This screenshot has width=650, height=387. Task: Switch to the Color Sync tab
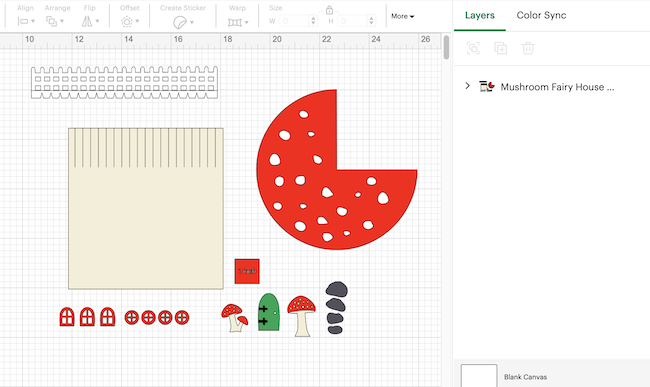541,15
